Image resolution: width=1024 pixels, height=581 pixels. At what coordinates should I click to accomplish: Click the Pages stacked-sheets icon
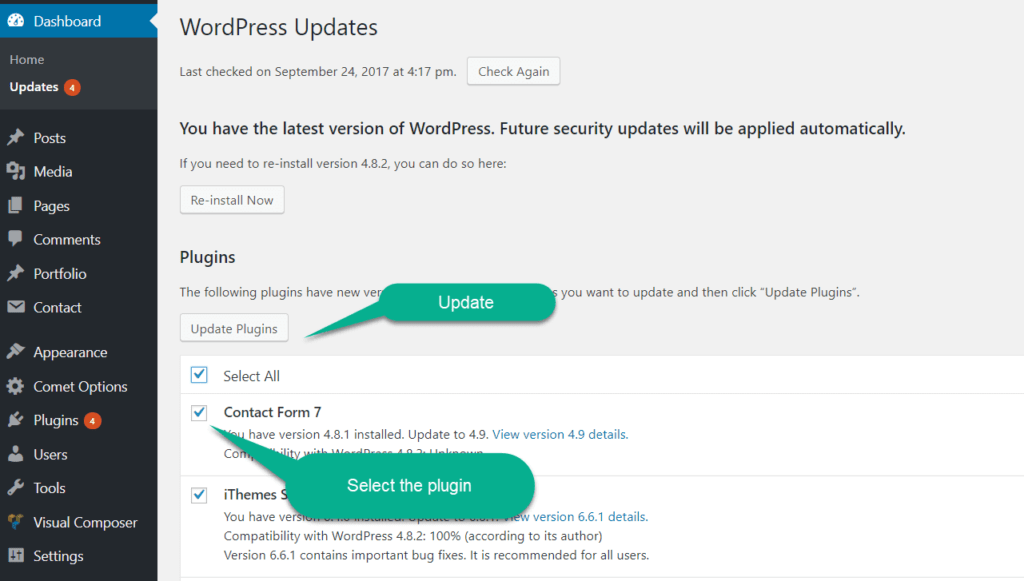(x=16, y=206)
